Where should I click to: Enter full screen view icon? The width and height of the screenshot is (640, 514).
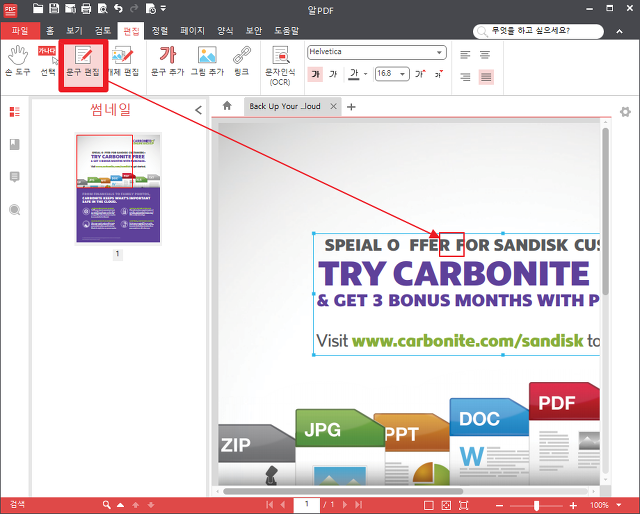tap(464, 505)
